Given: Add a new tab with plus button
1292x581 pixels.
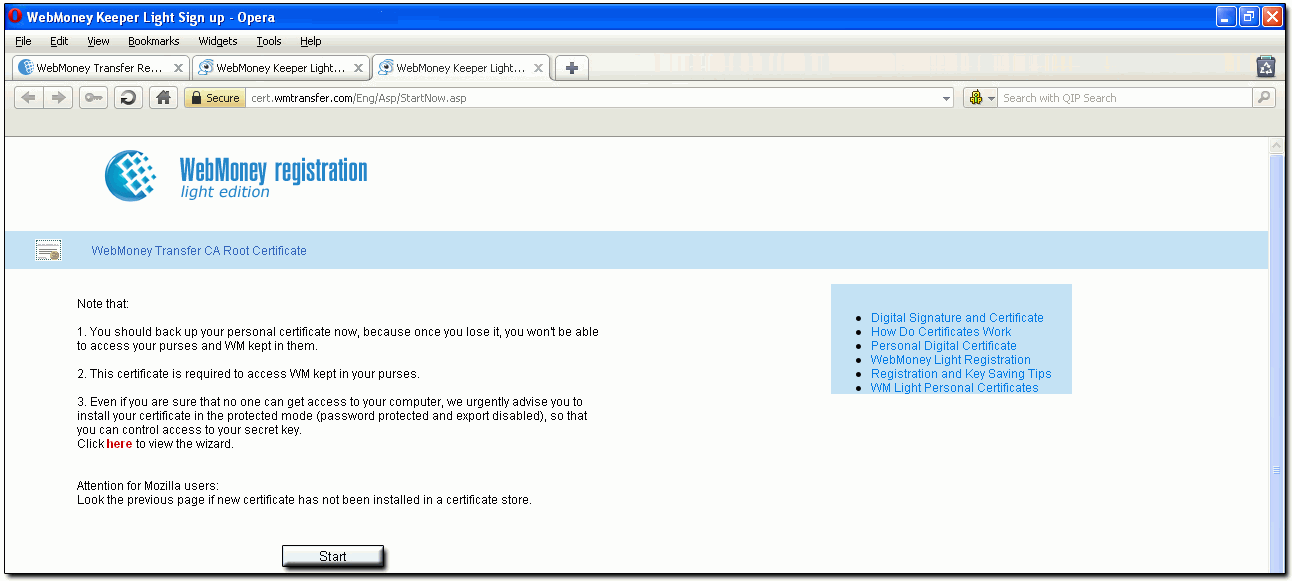Looking at the screenshot, I should coord(572,68).
